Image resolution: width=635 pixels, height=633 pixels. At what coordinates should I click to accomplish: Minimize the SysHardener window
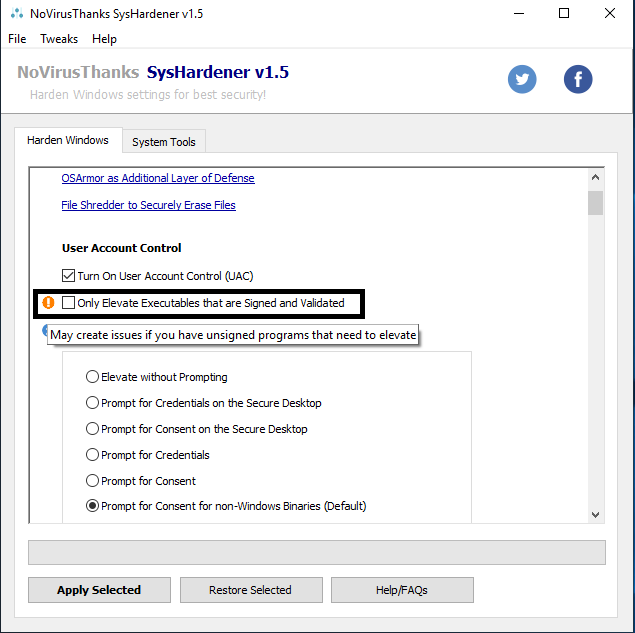click(x=519, y=13)
